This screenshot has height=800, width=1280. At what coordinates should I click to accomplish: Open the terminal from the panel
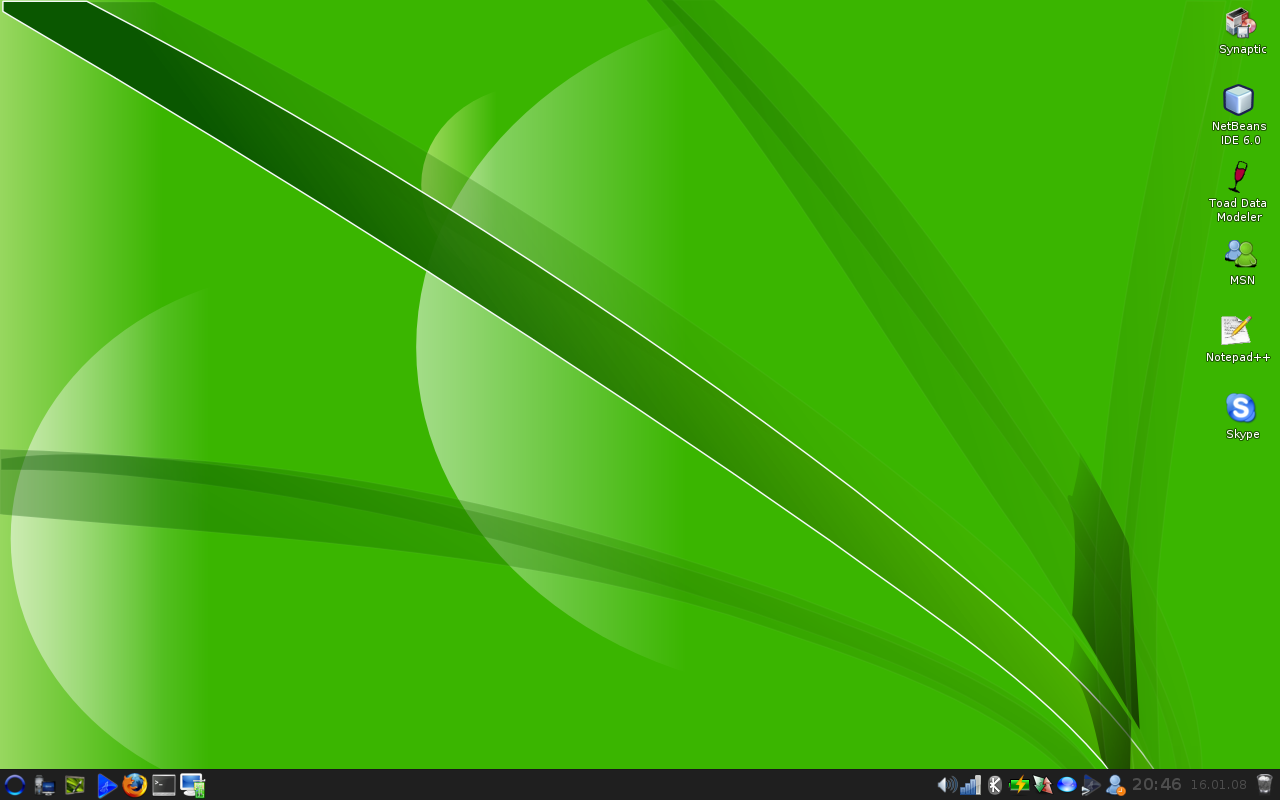click(x=164, y=785)
